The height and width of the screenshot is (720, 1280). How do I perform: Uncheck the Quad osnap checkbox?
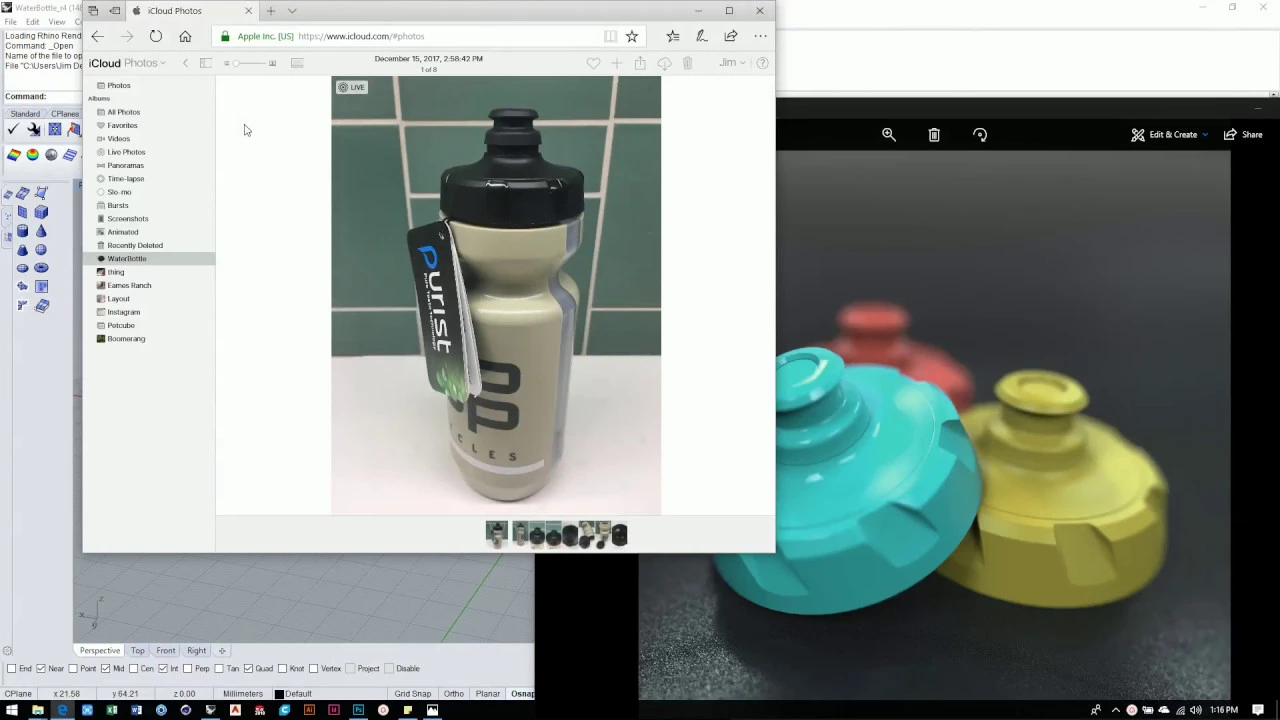(x=248, y=668)
